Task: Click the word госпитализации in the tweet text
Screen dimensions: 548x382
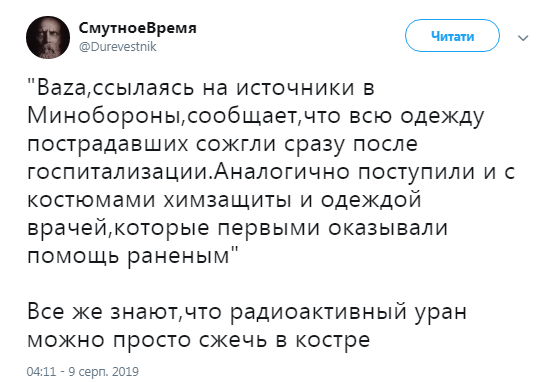Action: [119, 173]
